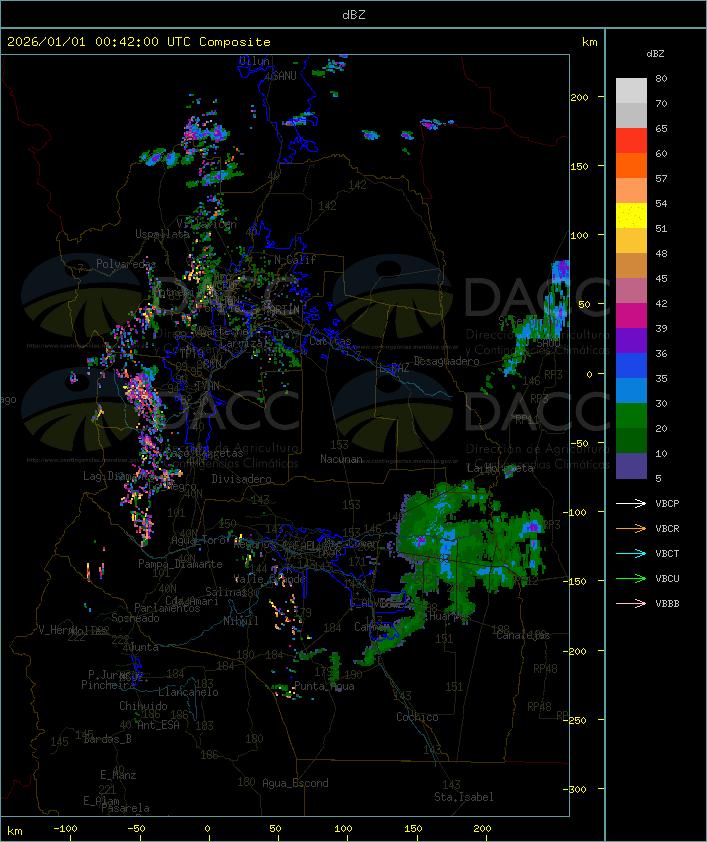Click the Sosneado place label

pyautogui.click(x=135, y=618)
